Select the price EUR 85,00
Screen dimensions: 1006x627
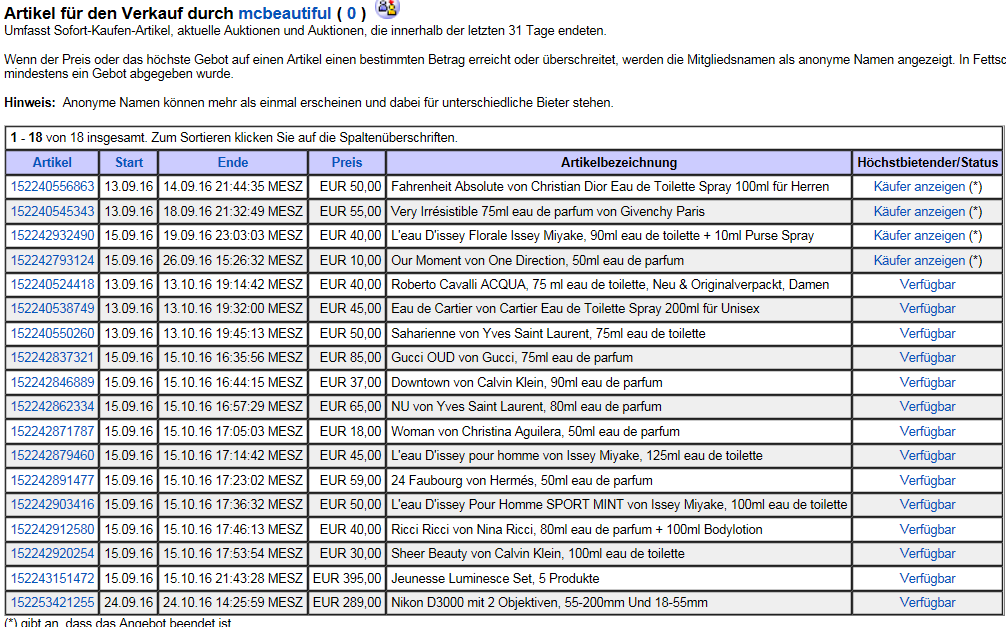(350, 357)
